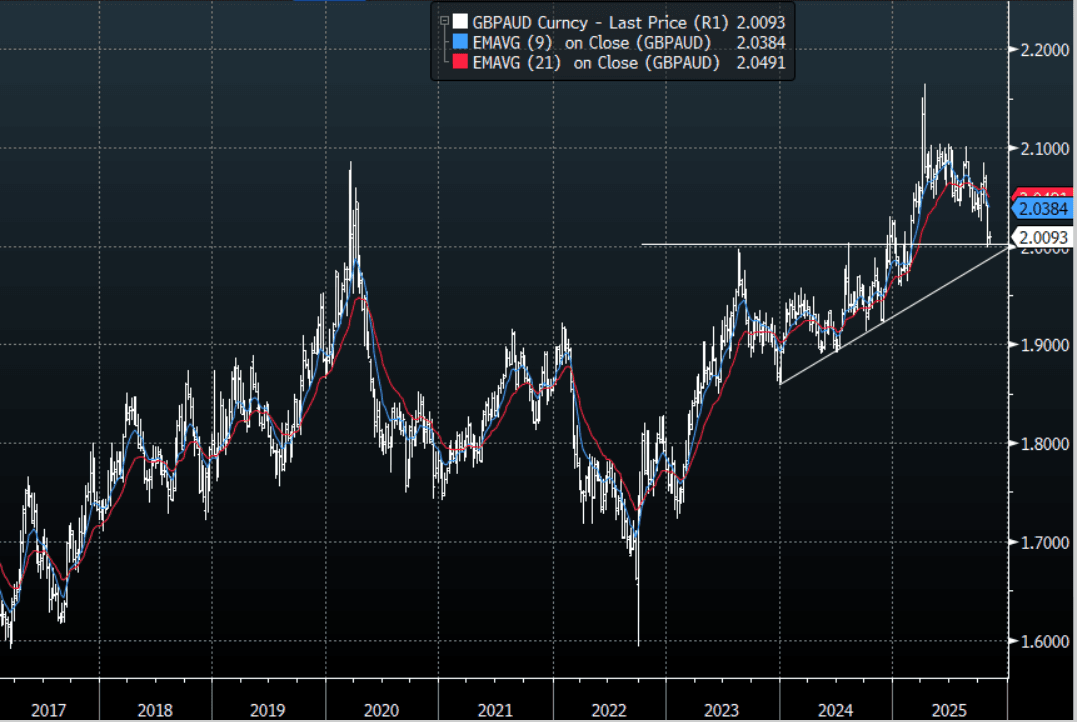Click the red EMAVG (21) color swatch
1077x722 pixels.
click(460, 63)
